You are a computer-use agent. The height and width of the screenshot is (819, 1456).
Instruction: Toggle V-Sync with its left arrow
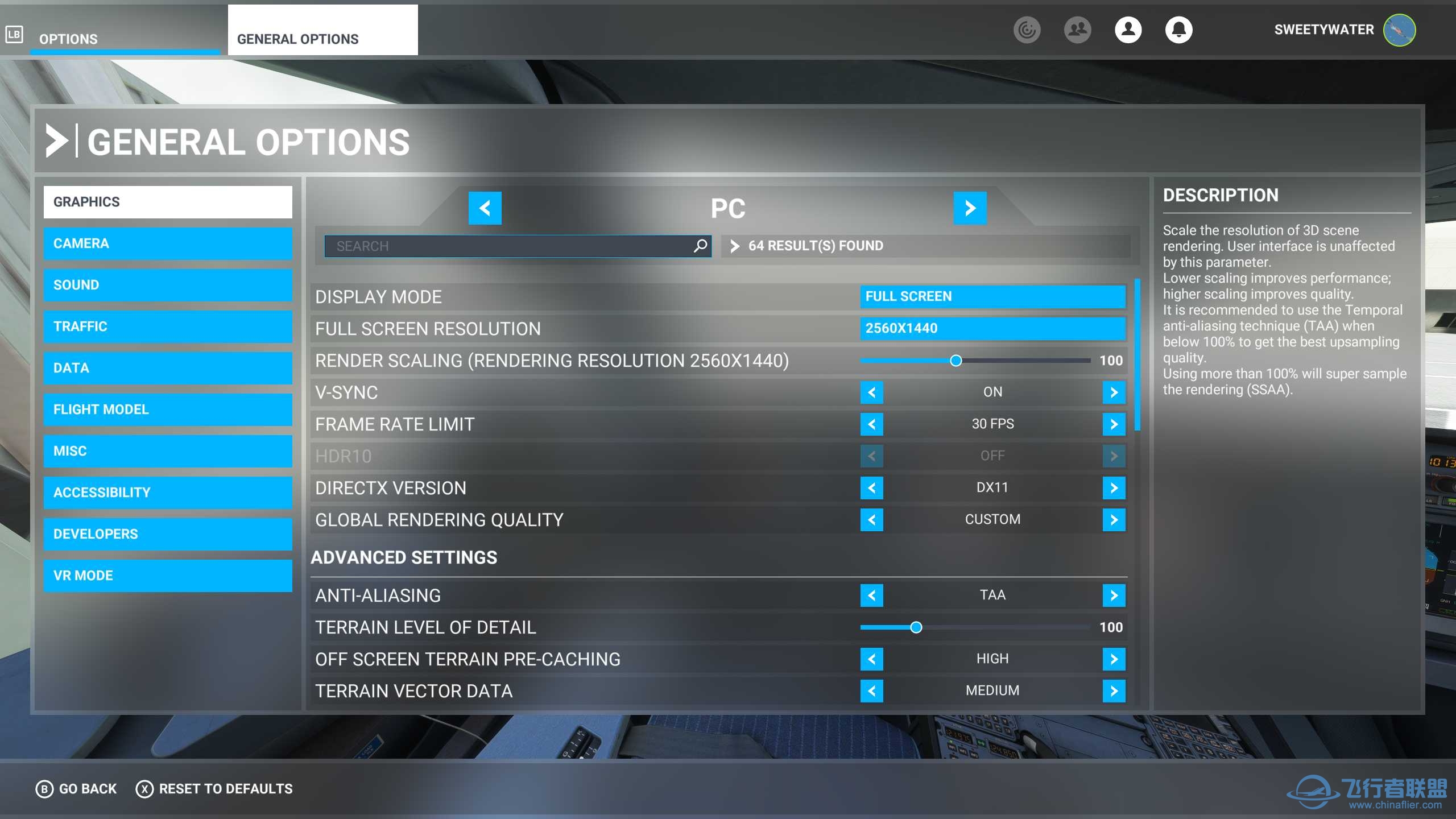[x=871, y=392]
